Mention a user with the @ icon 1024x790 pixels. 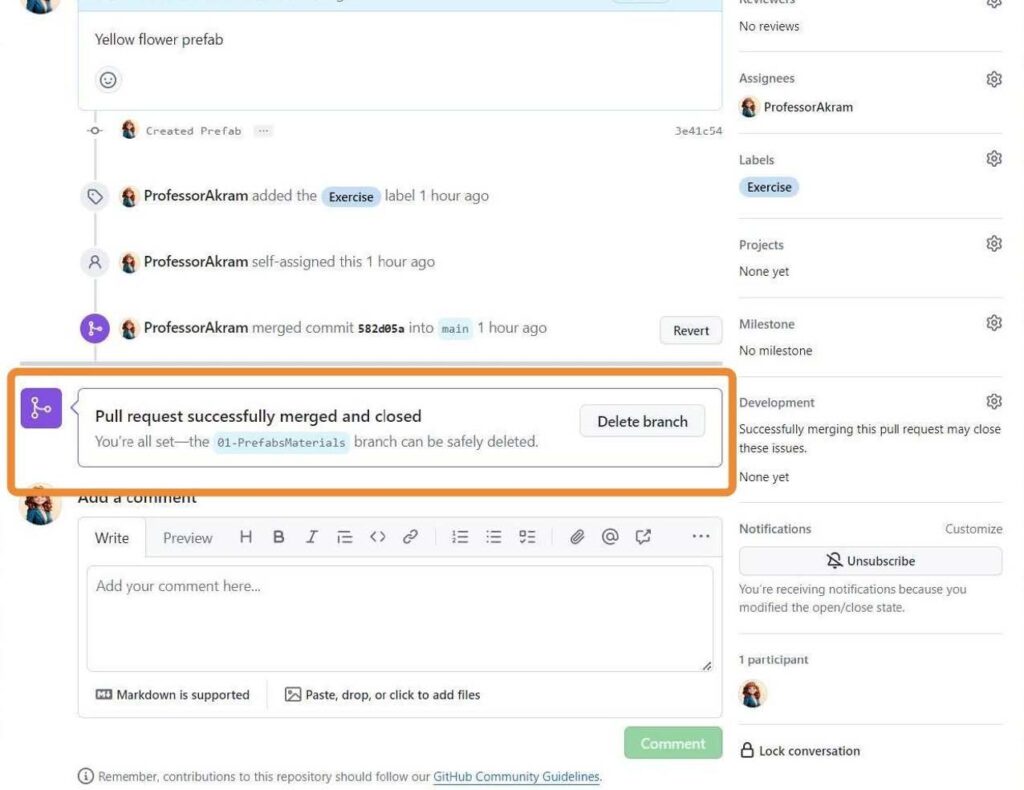click(610, 537)
